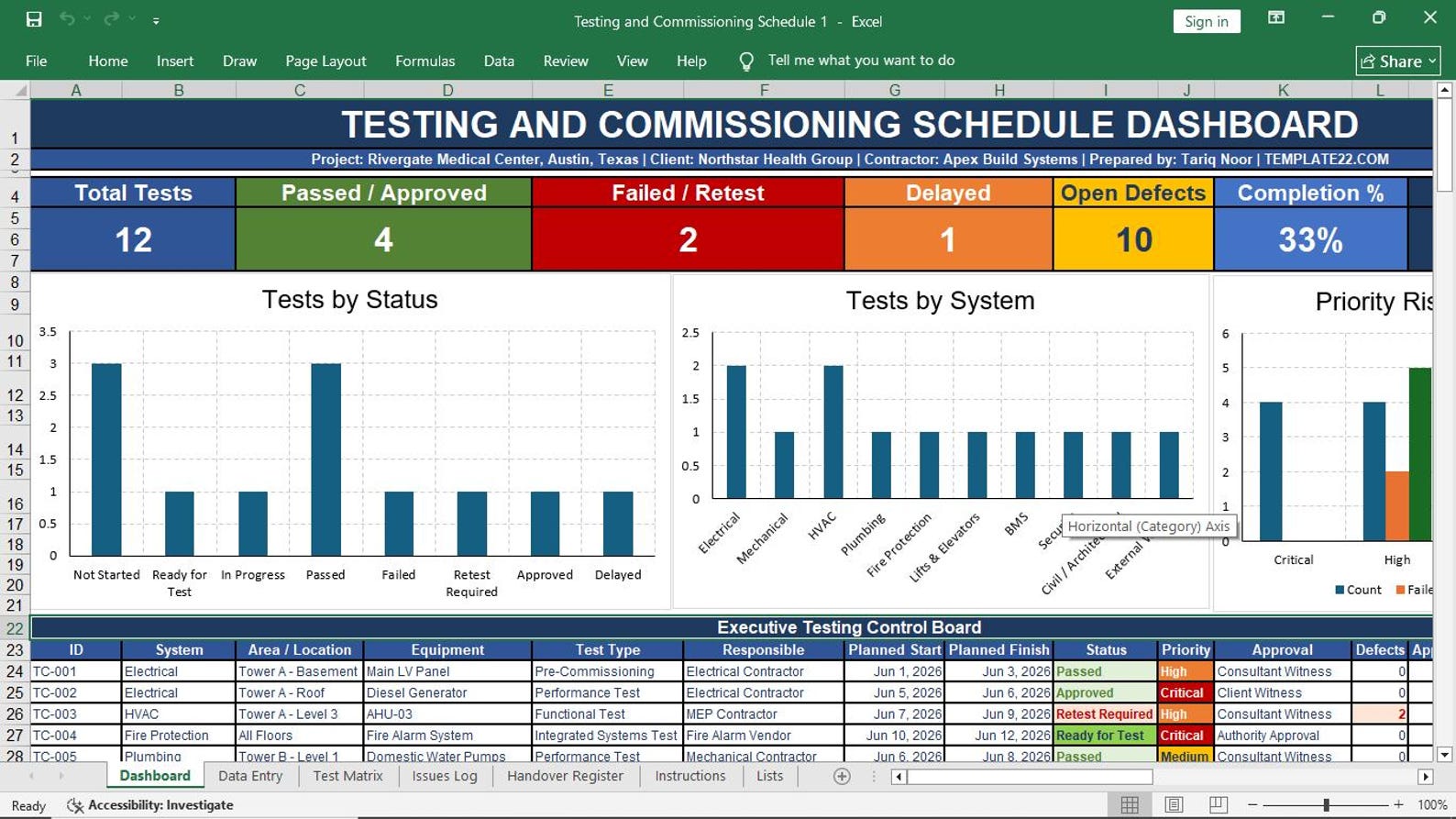The height and width of the screenshot is (819, 1456).
Task: Select row header 24
Action: pos(15,671)
